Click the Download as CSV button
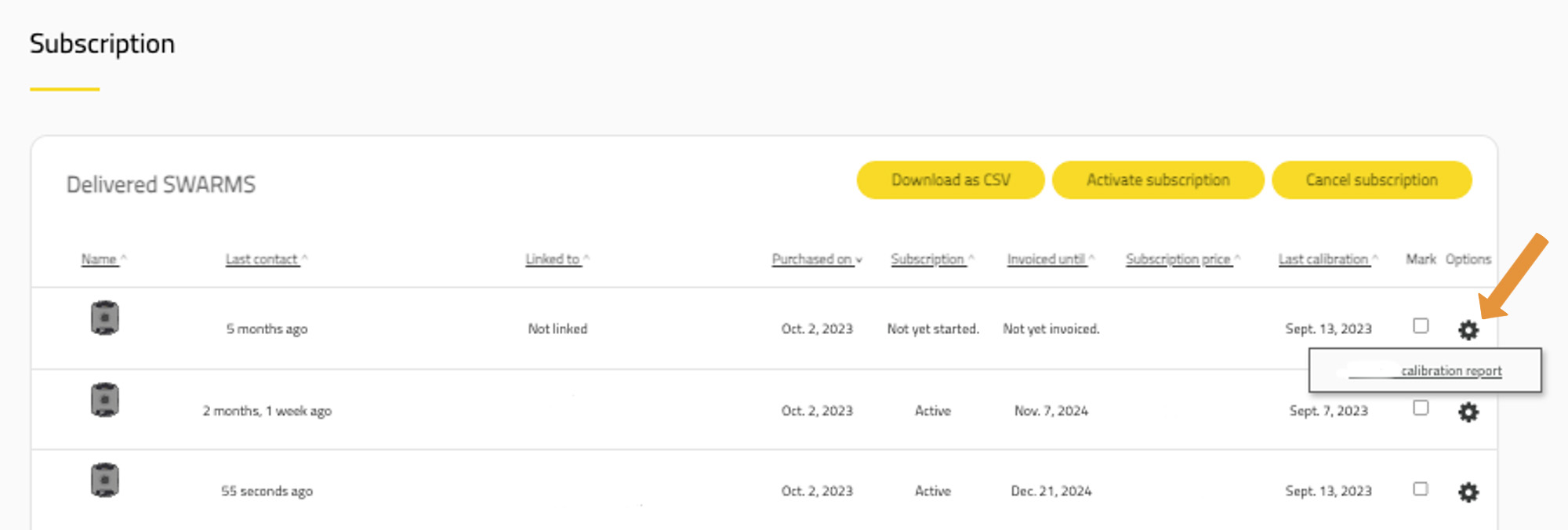 tap(950, 180)
